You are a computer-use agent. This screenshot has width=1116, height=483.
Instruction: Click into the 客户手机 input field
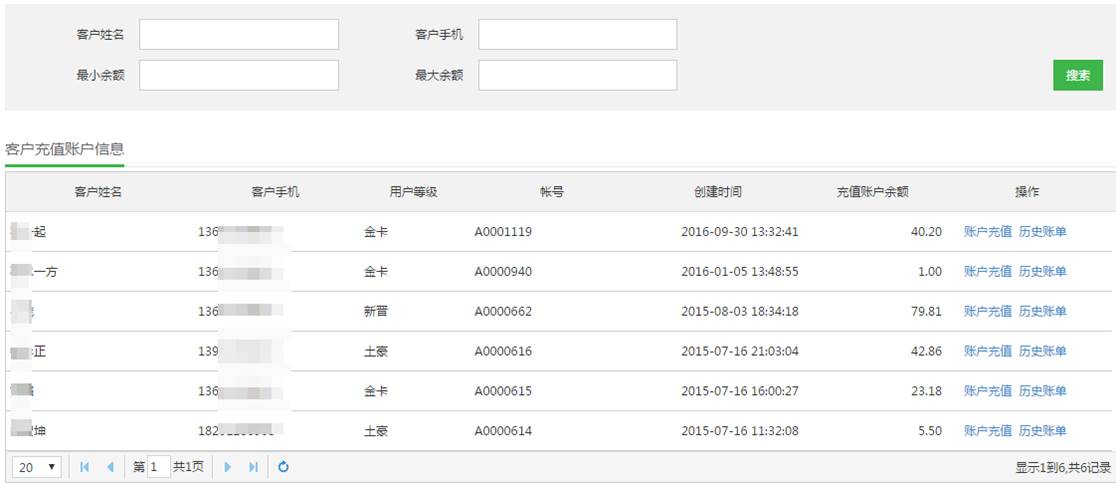(577, 35)
